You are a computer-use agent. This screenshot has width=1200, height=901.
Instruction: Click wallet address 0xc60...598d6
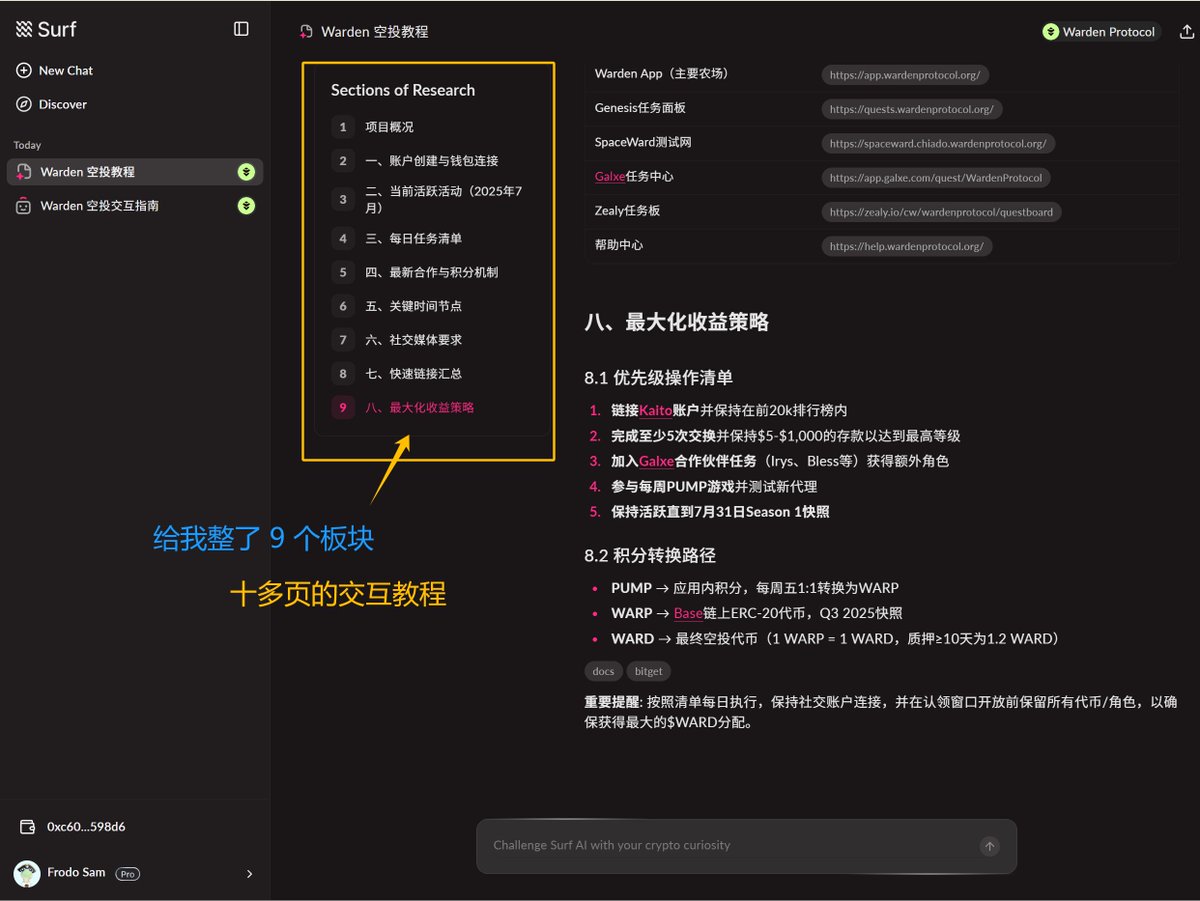tap(86, 827)
